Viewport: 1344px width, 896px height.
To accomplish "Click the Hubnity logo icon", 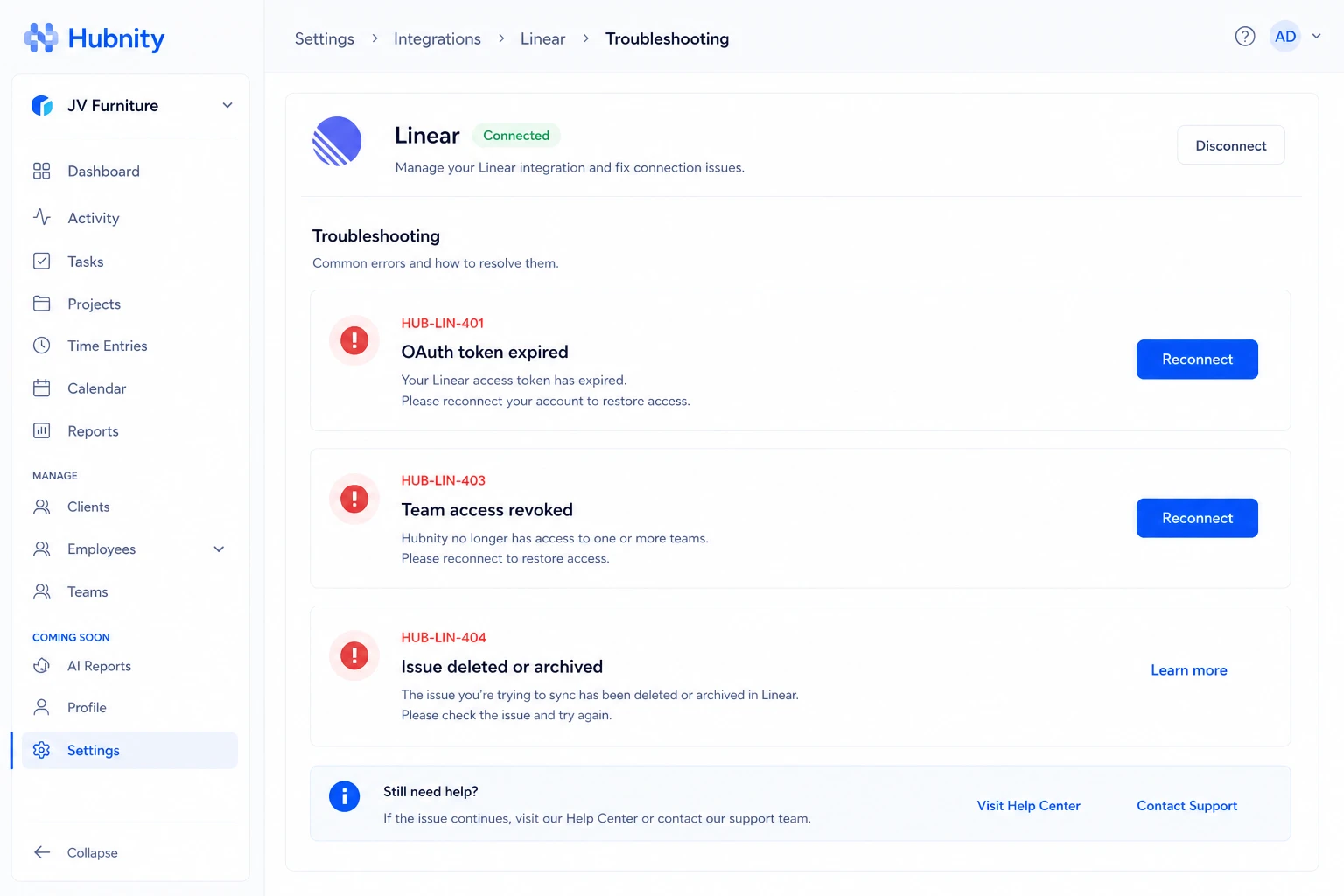I will (x=41, y=38).
